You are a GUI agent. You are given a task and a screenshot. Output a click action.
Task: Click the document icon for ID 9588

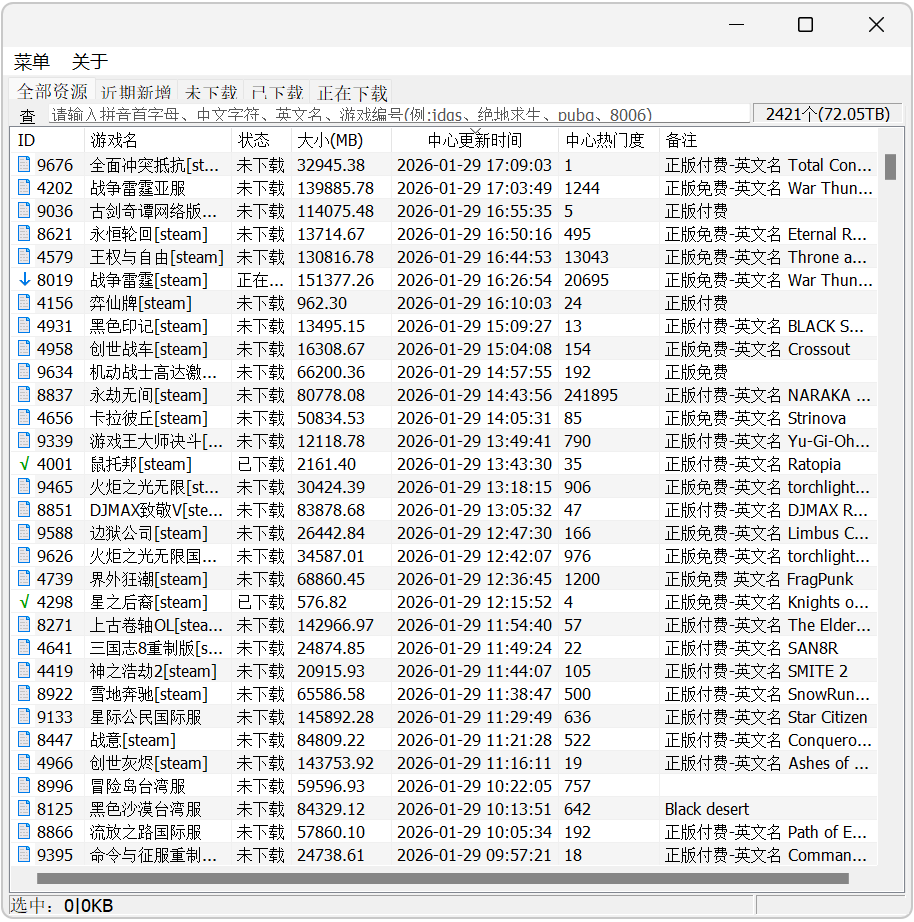(24, 533)
